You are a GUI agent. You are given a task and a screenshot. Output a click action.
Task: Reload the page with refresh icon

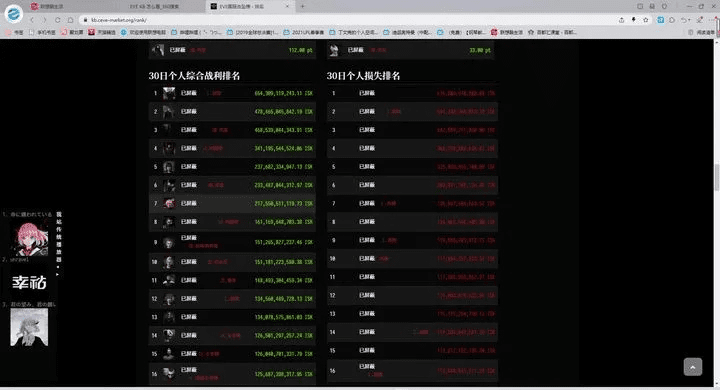point(57,20)
